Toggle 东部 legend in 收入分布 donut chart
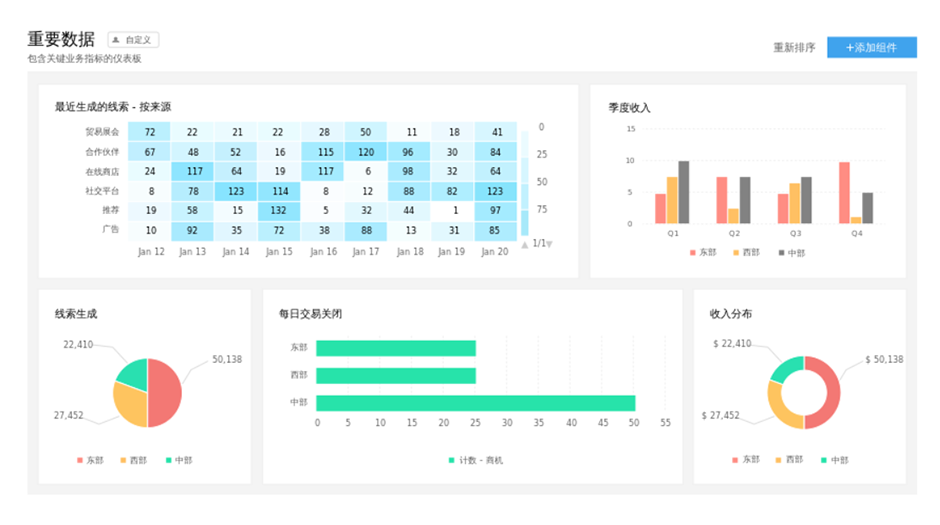The height and width of the screenshot is (525, 940). coord(746,460)
